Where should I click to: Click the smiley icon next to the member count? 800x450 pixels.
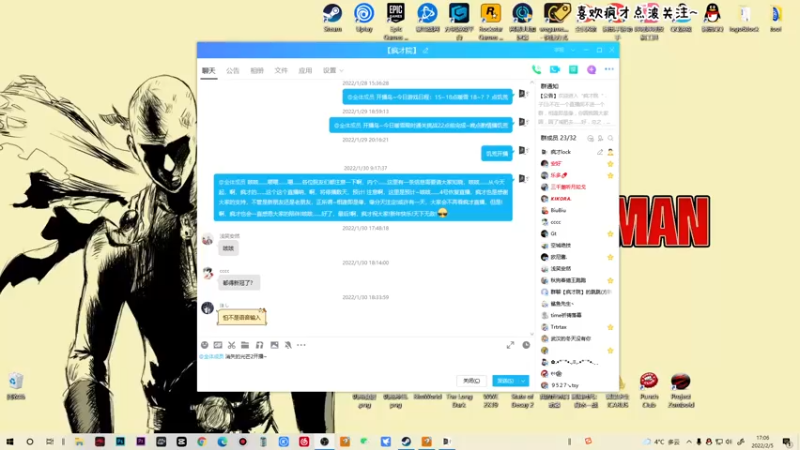click(x=590, y=138)
